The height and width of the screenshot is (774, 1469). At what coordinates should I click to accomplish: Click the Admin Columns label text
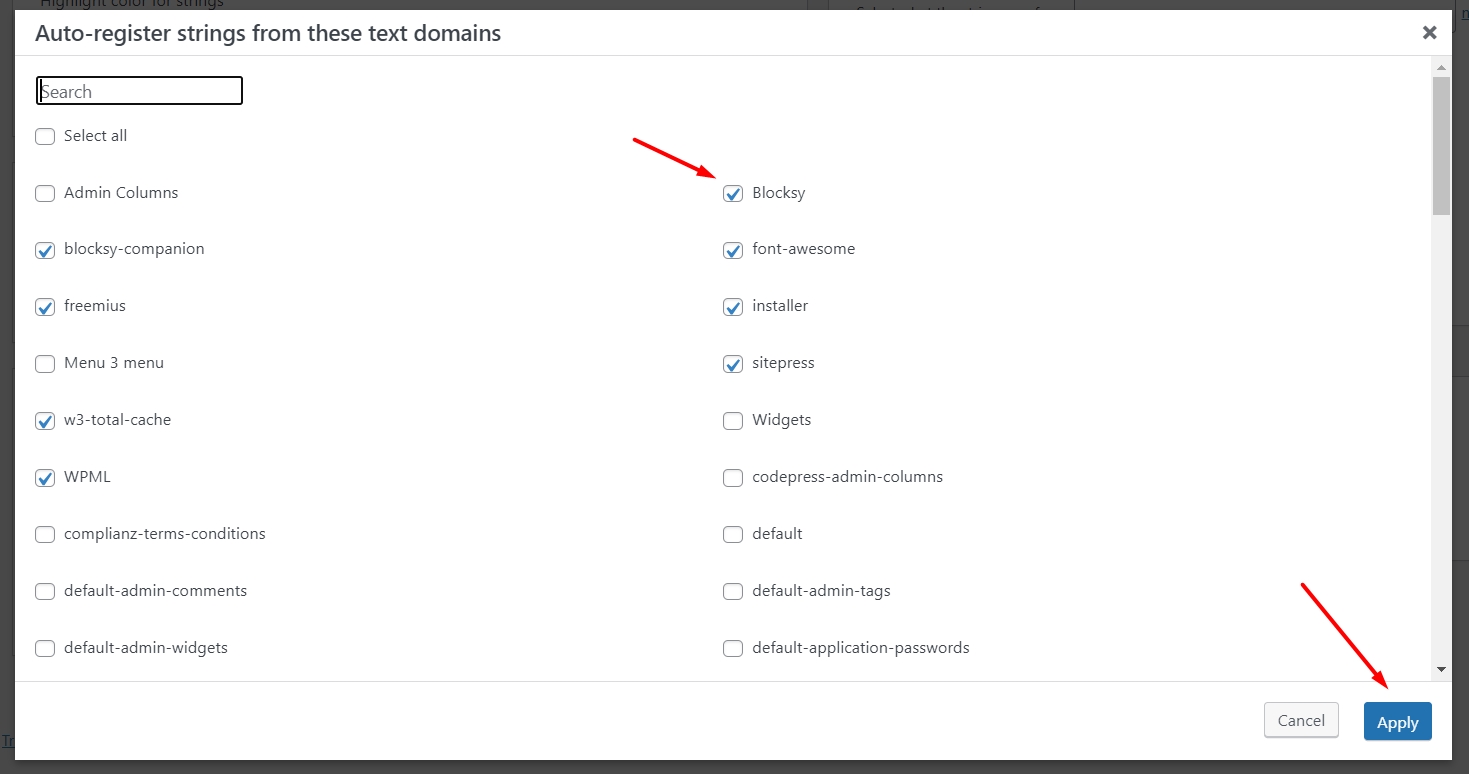click(121, 193)
